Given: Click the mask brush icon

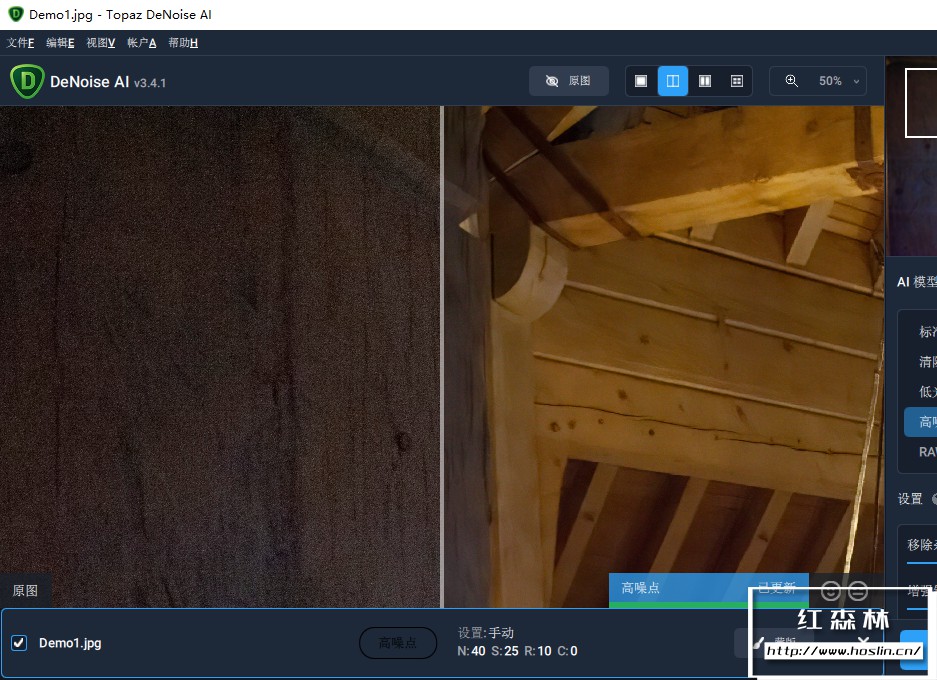Looking at the screenshot, I should (758, 643).
